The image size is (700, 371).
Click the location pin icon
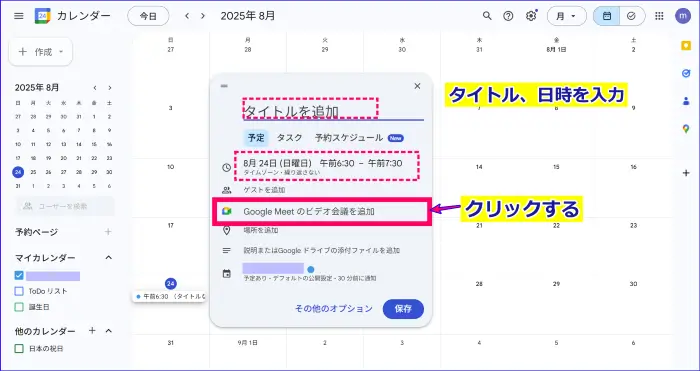[227, 230]
